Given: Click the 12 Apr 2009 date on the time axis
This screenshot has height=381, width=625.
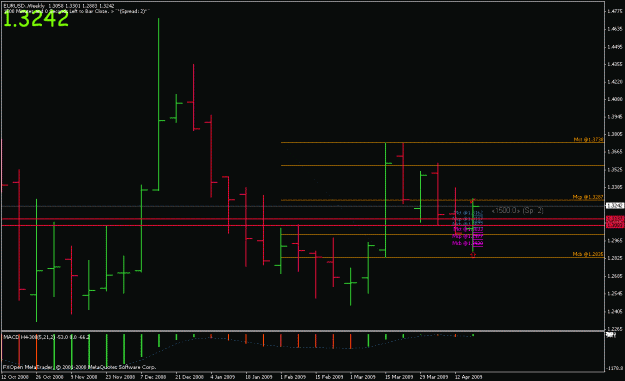Looking at the screenshot, I should coord(469,377).
